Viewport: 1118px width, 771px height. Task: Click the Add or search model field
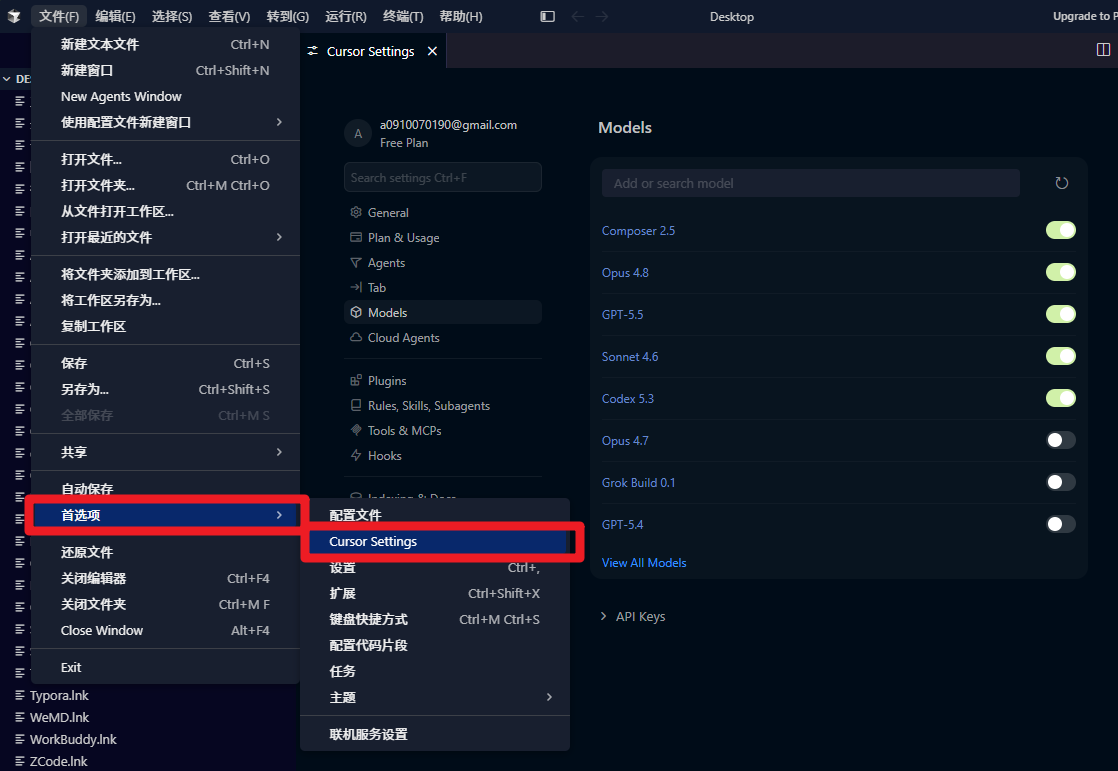coord(811,183)
